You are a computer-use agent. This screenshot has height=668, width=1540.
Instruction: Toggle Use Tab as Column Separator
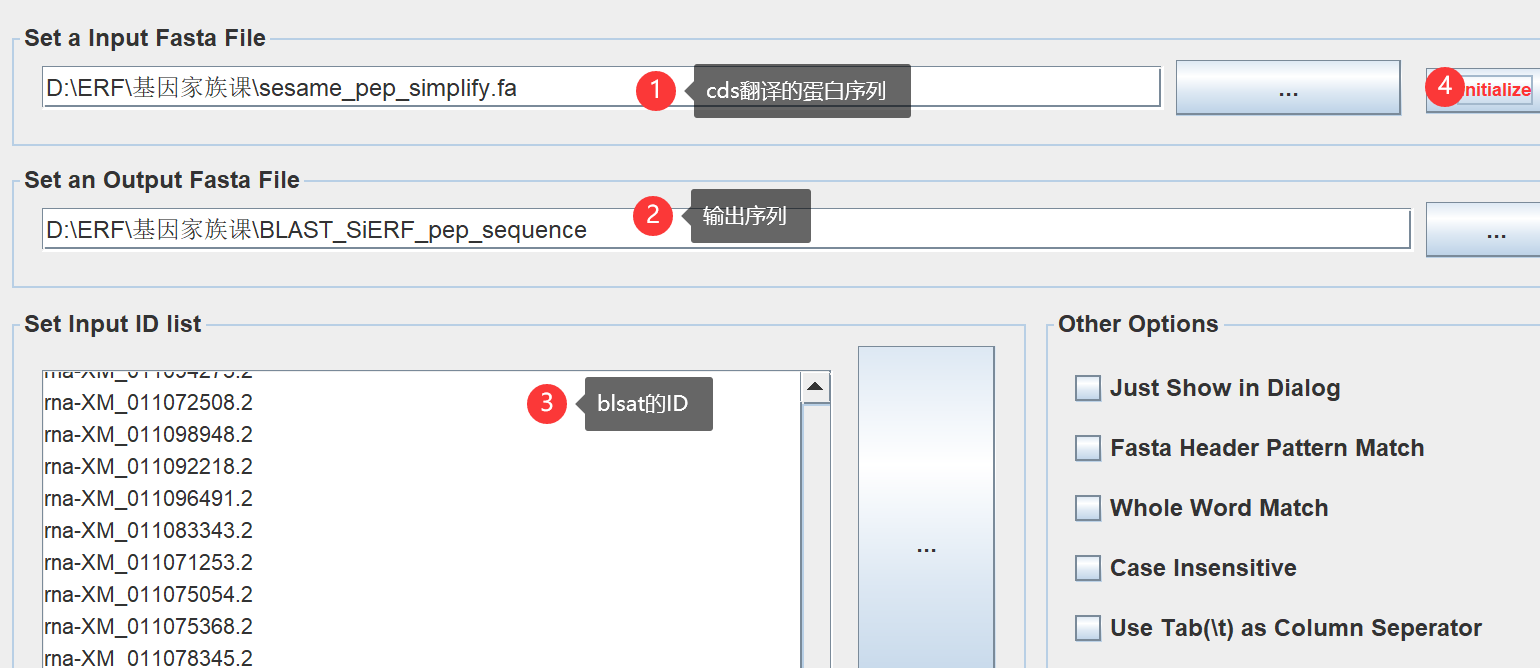[x=1088, y=628]
